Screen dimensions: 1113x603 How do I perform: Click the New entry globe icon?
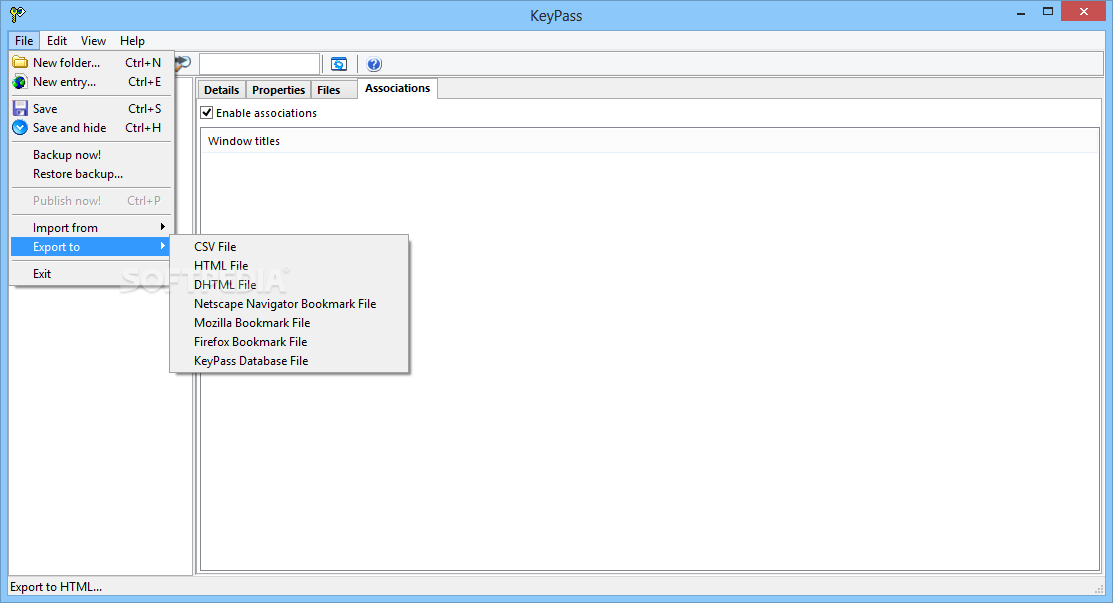pos(20,82)
